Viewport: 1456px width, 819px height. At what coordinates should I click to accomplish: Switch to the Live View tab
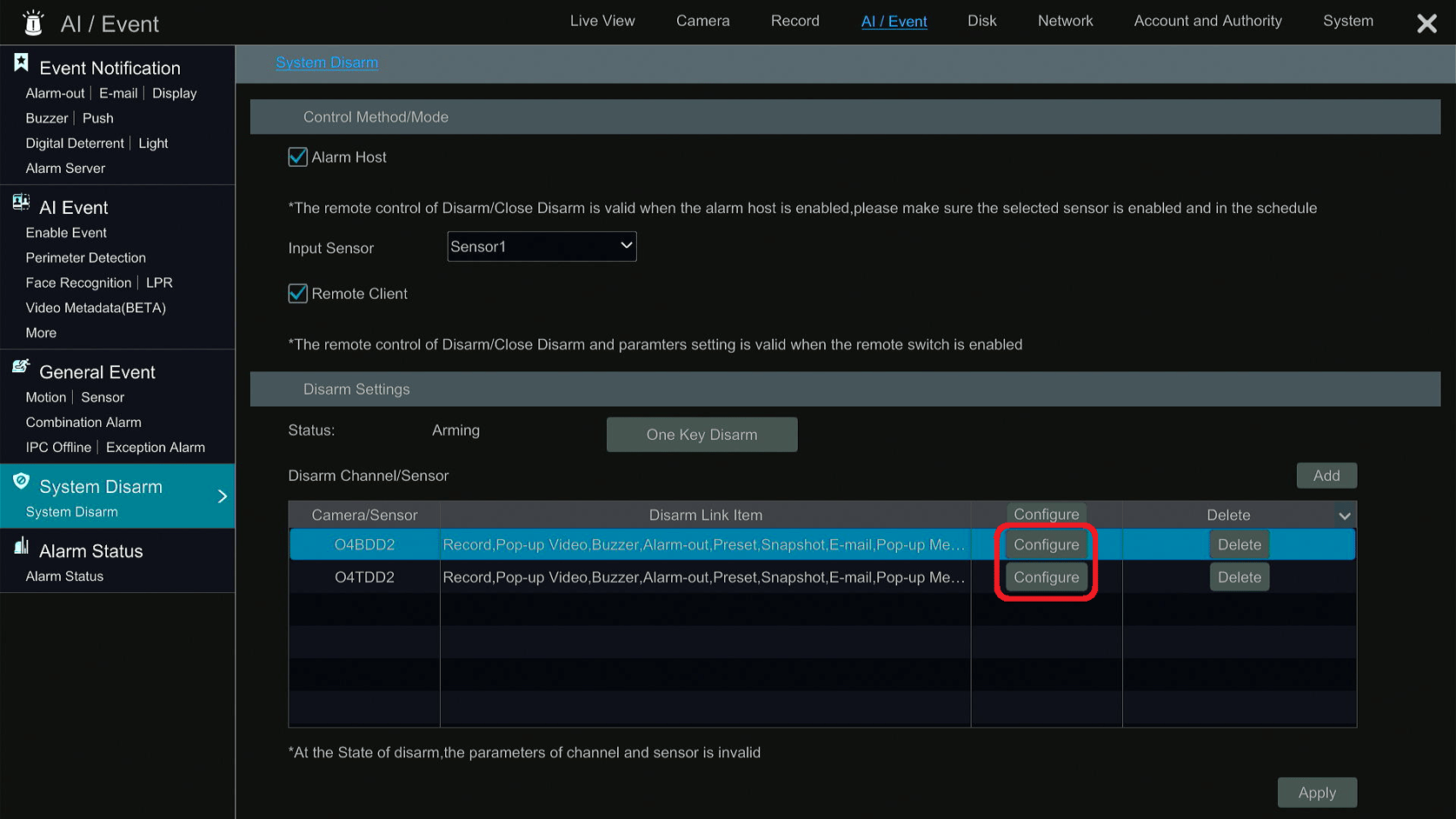tap(602, 20)
